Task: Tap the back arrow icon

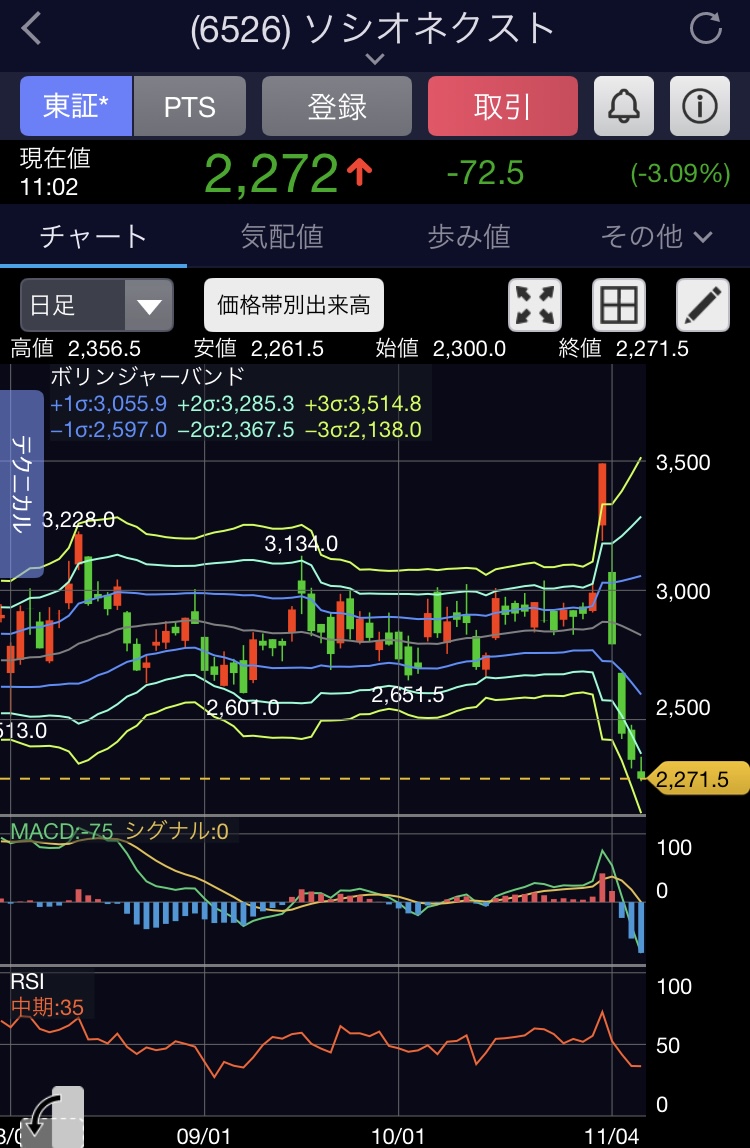Action: pyautogui.click(x=32, y=29)
